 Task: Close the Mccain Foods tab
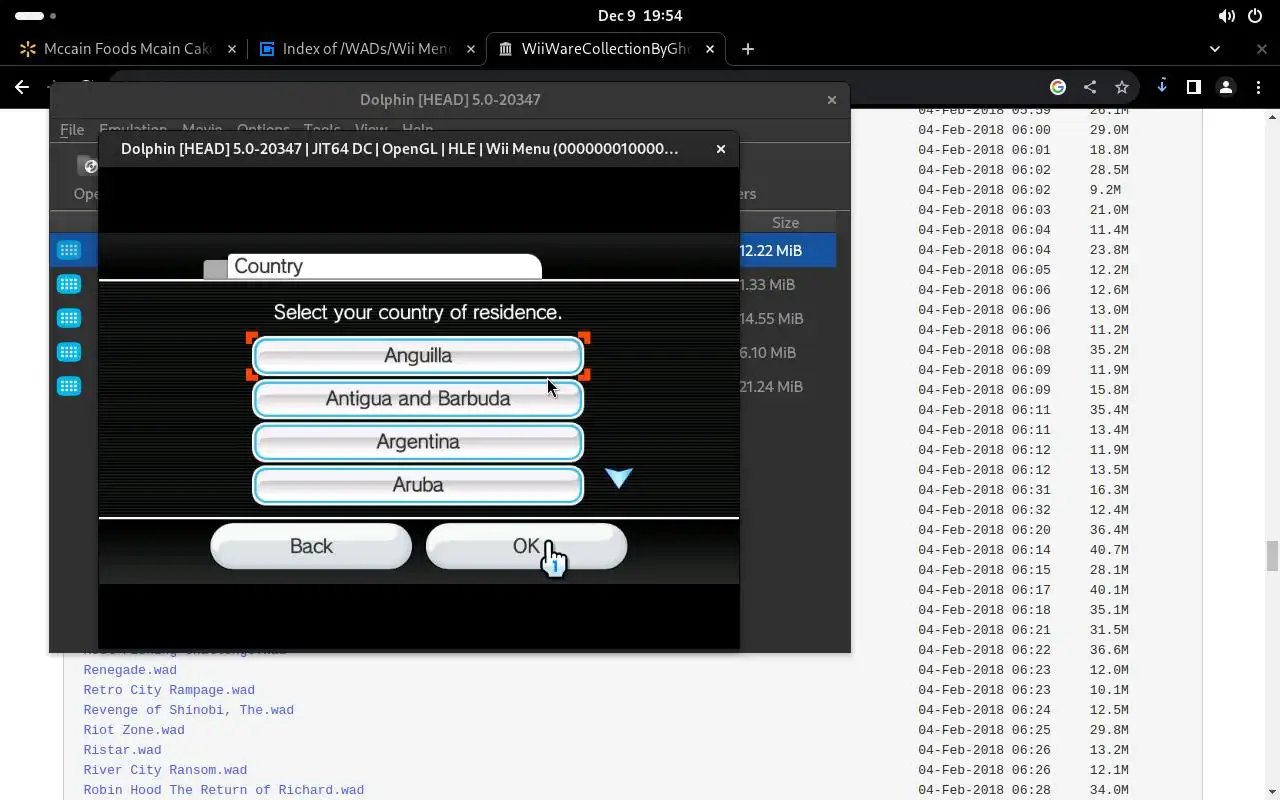232,48
